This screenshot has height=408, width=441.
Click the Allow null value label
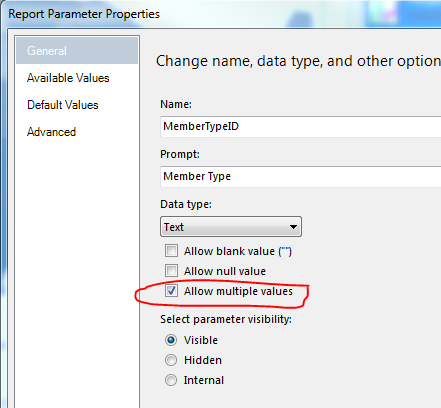(225, 271)
